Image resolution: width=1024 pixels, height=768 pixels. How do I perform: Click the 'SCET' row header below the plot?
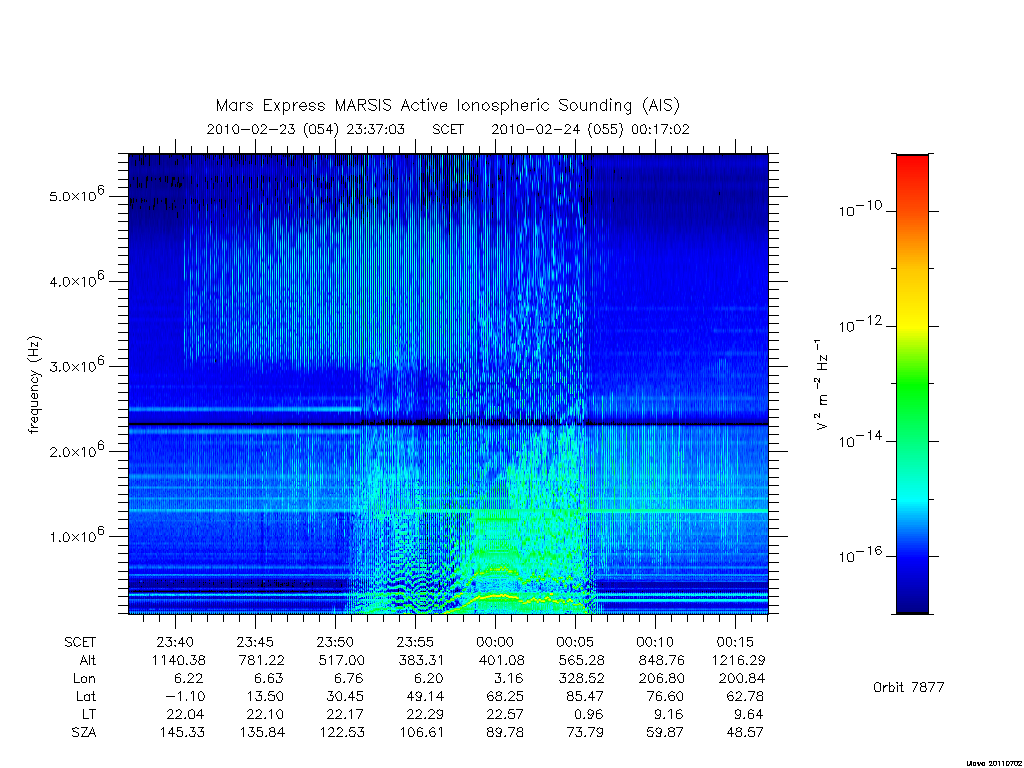(x=80, y=642)
